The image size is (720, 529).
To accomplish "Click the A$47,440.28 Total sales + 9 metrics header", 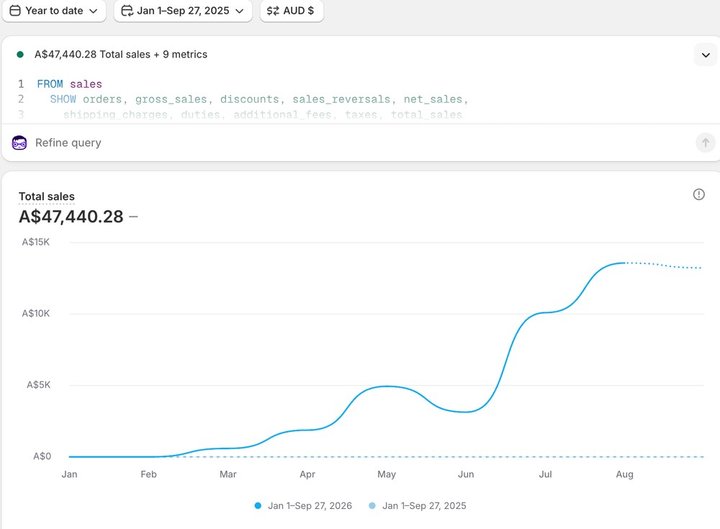I will click(121, 54).
